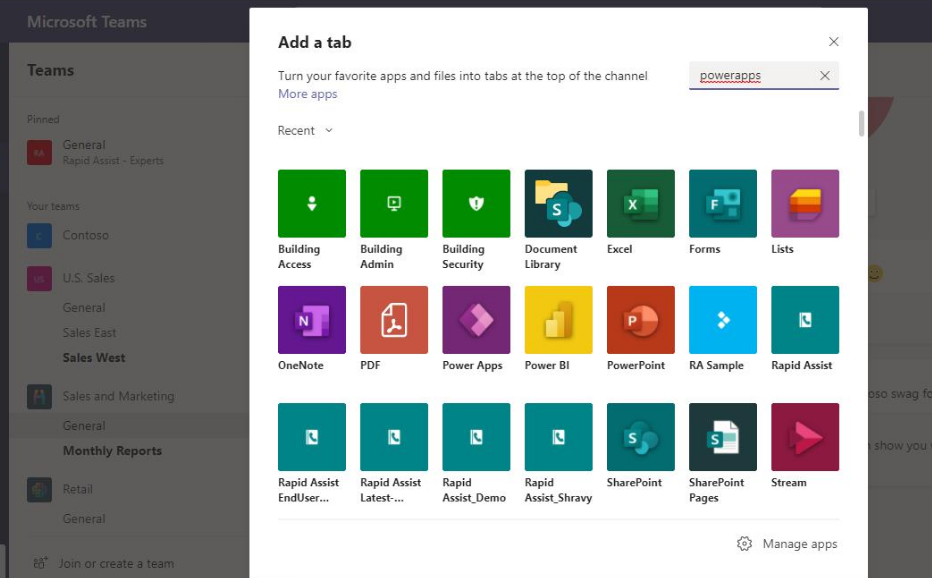Add the Document Library tab
Screen dimensions: 932x578
pyautogui.click(x=558, y=203)
